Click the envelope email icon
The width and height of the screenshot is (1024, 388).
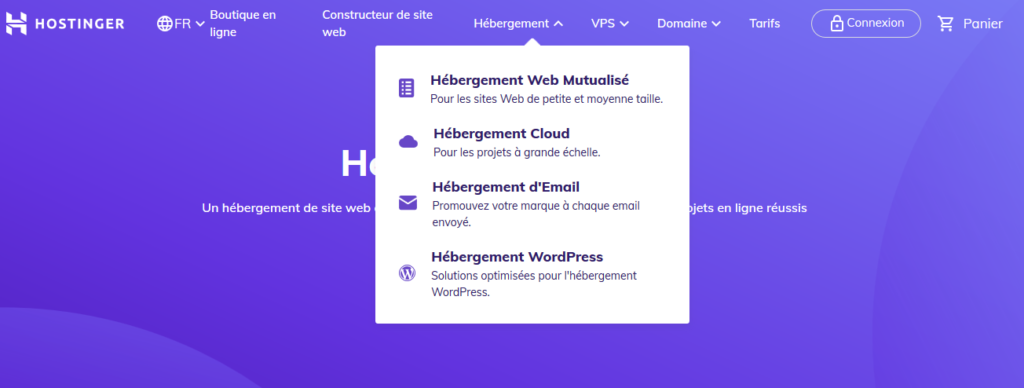408,203
